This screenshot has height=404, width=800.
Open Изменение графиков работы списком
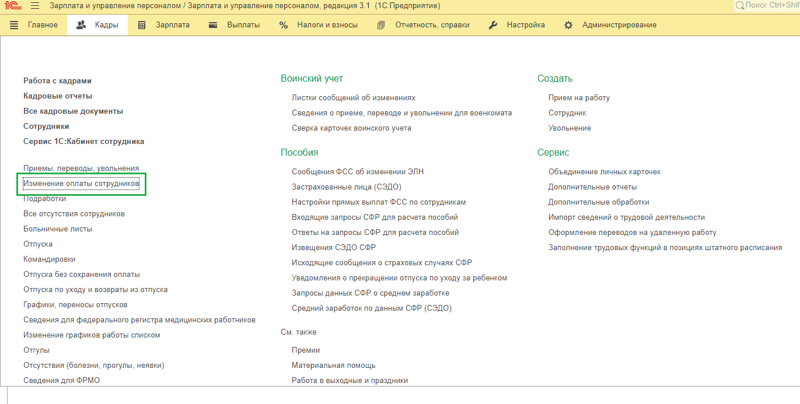point(91,335)
